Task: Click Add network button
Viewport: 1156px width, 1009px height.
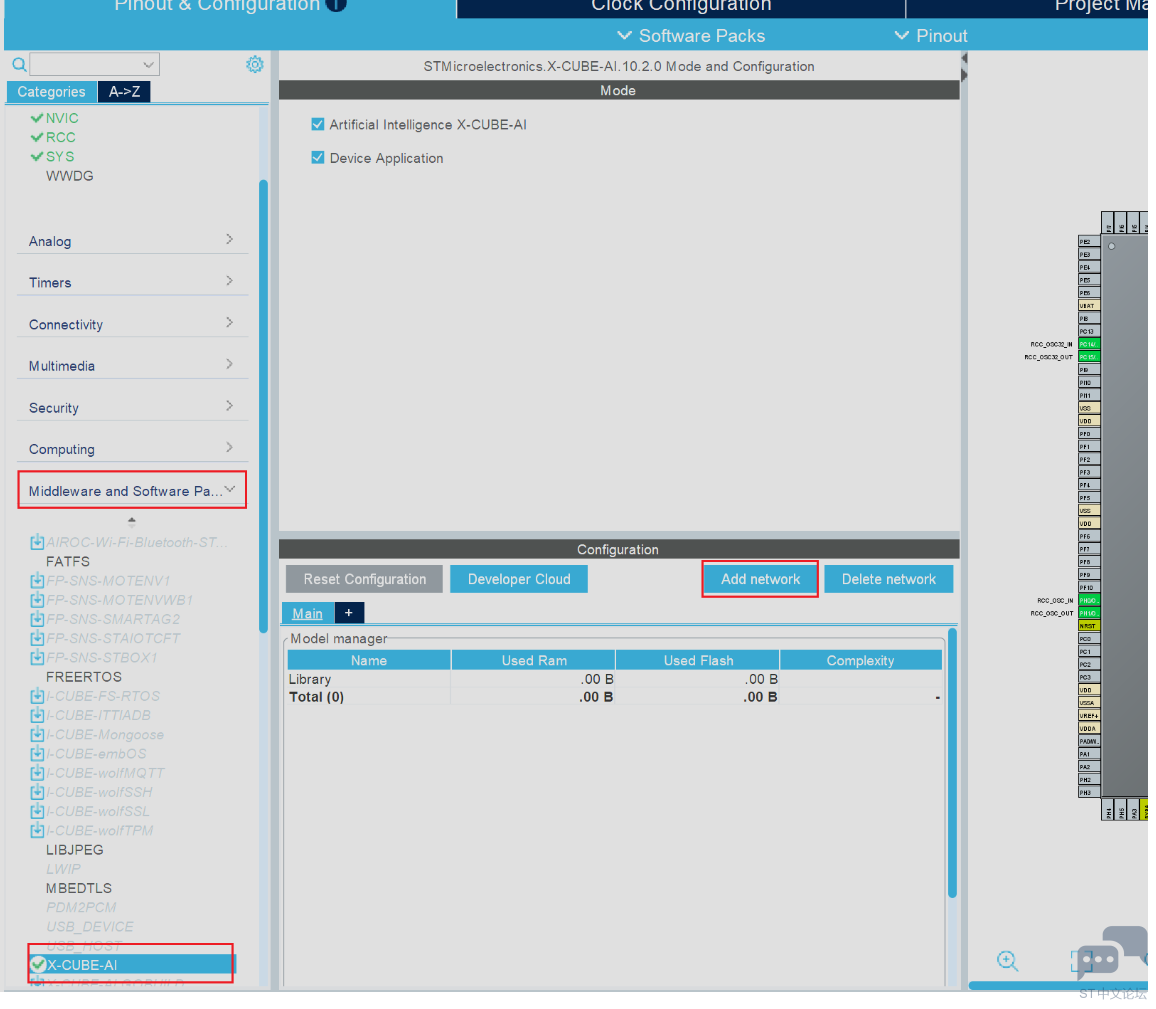Action: pyautogui.click(x=760, y=579)
